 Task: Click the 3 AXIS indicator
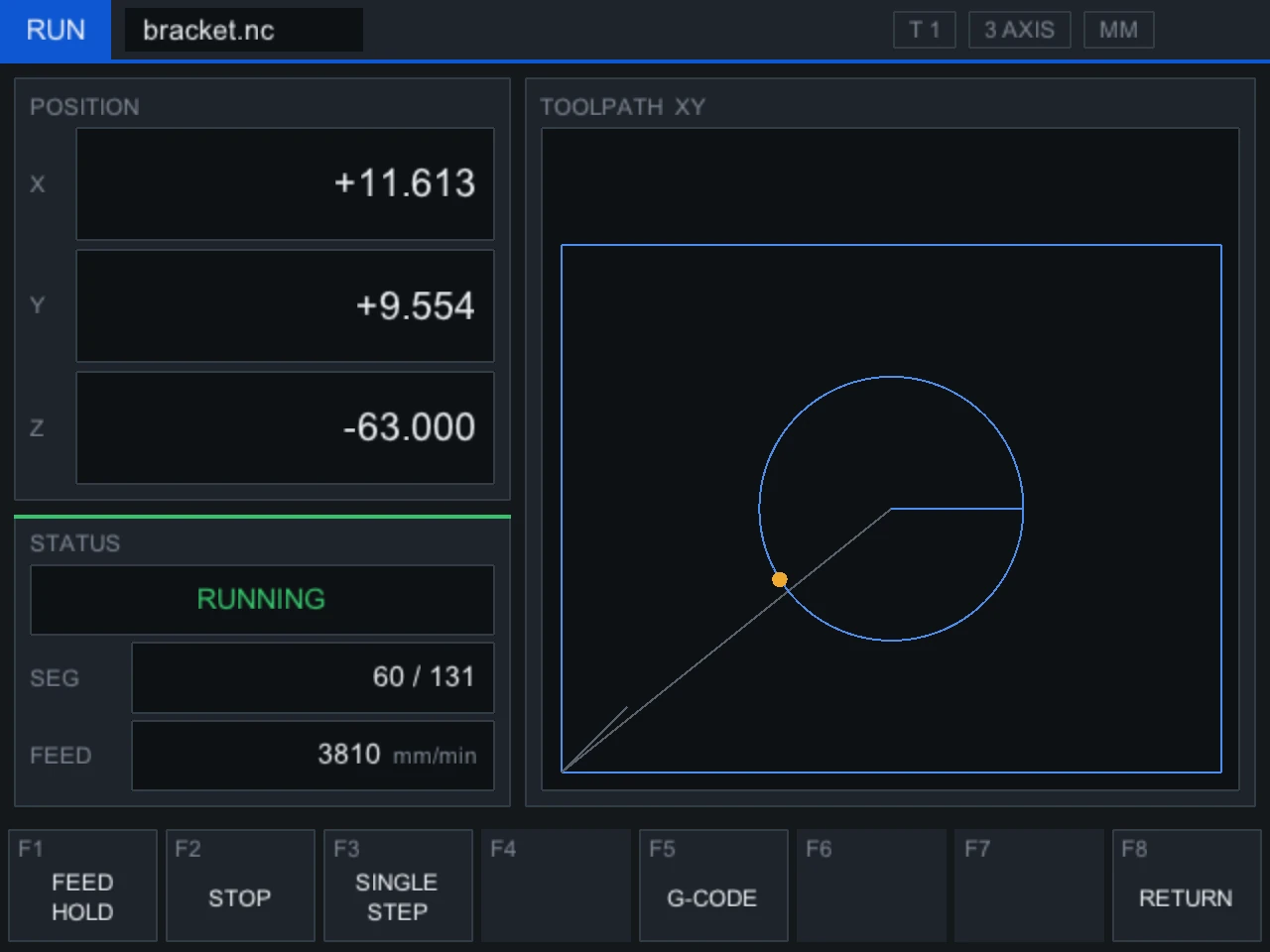coord(1020,30)
